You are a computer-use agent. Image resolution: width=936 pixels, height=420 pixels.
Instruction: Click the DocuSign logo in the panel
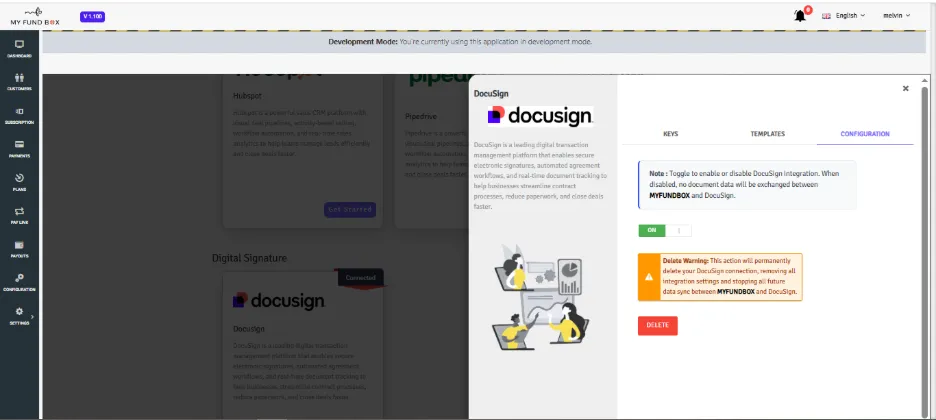(x=540, y=116)
